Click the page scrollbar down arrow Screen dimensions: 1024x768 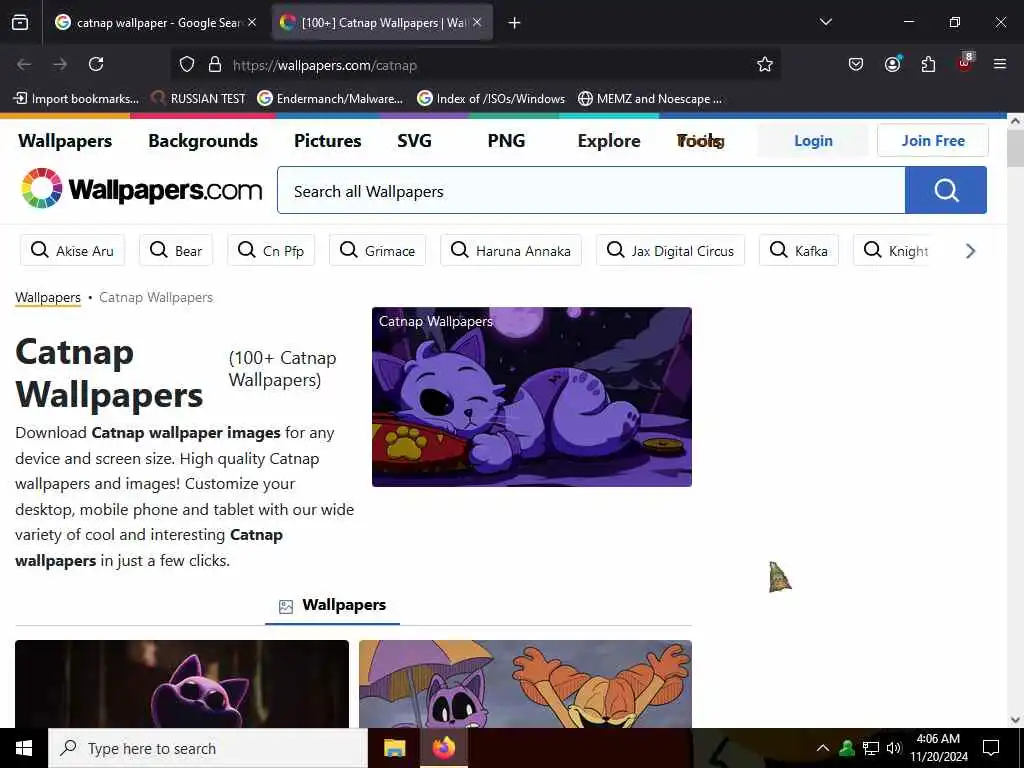tap(1015, 720)
